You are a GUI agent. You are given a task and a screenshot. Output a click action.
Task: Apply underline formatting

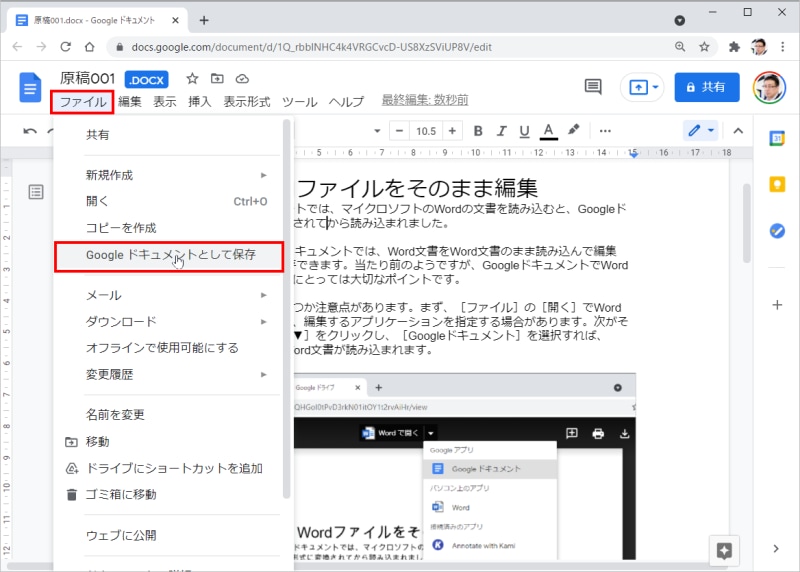tap(524, 131)
